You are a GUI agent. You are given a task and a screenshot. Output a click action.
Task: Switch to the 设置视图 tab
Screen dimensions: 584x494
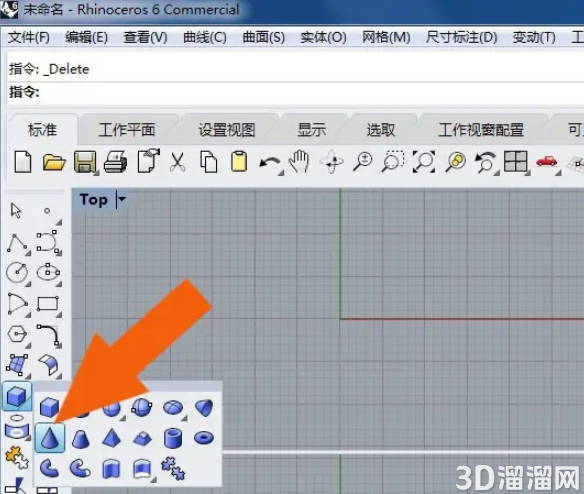pyautogui.click(x=226, y=130)
